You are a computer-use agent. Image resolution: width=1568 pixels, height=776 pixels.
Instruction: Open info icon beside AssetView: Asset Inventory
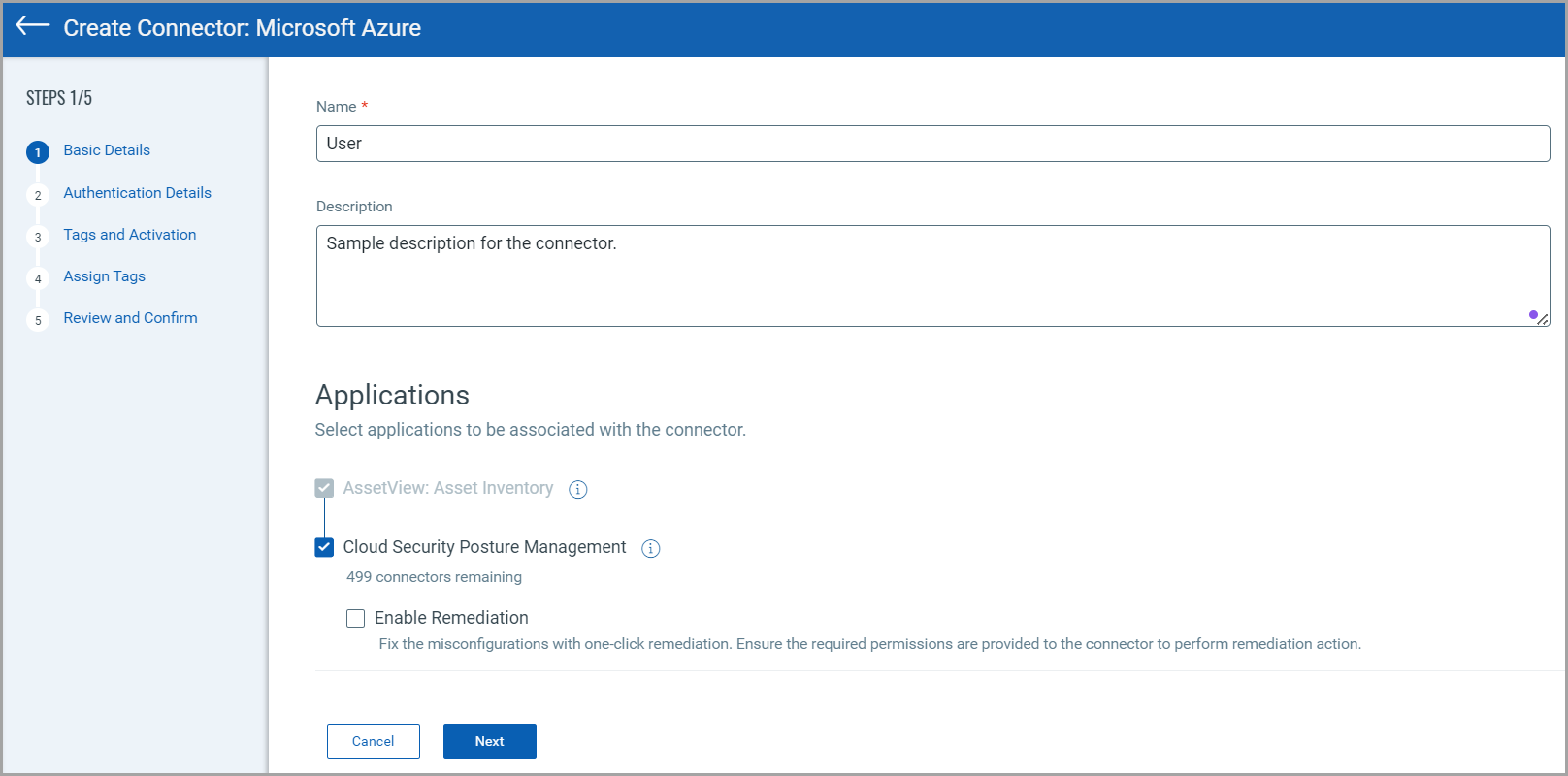pos(577,489)
